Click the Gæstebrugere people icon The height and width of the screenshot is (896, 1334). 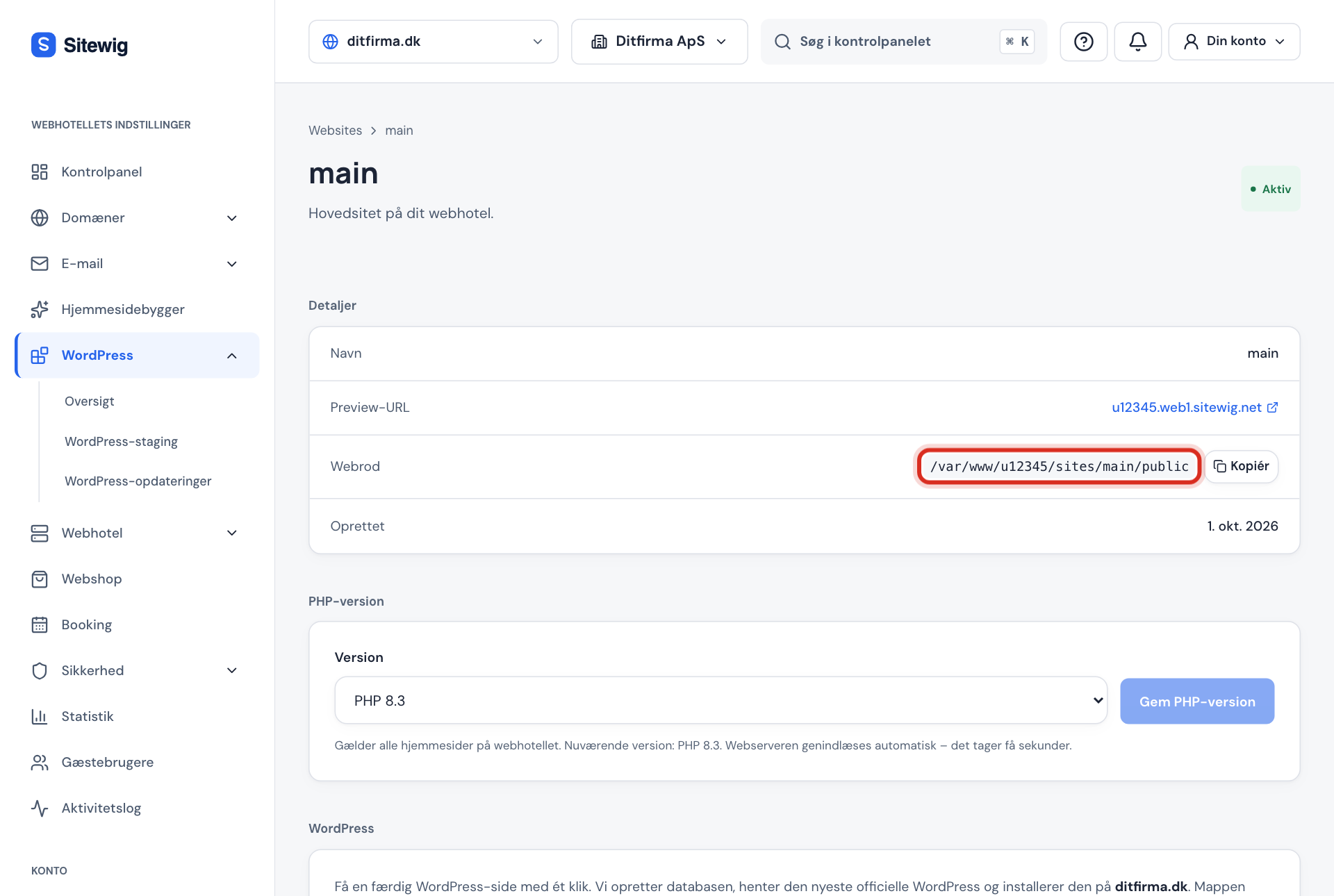pos(40,762)
